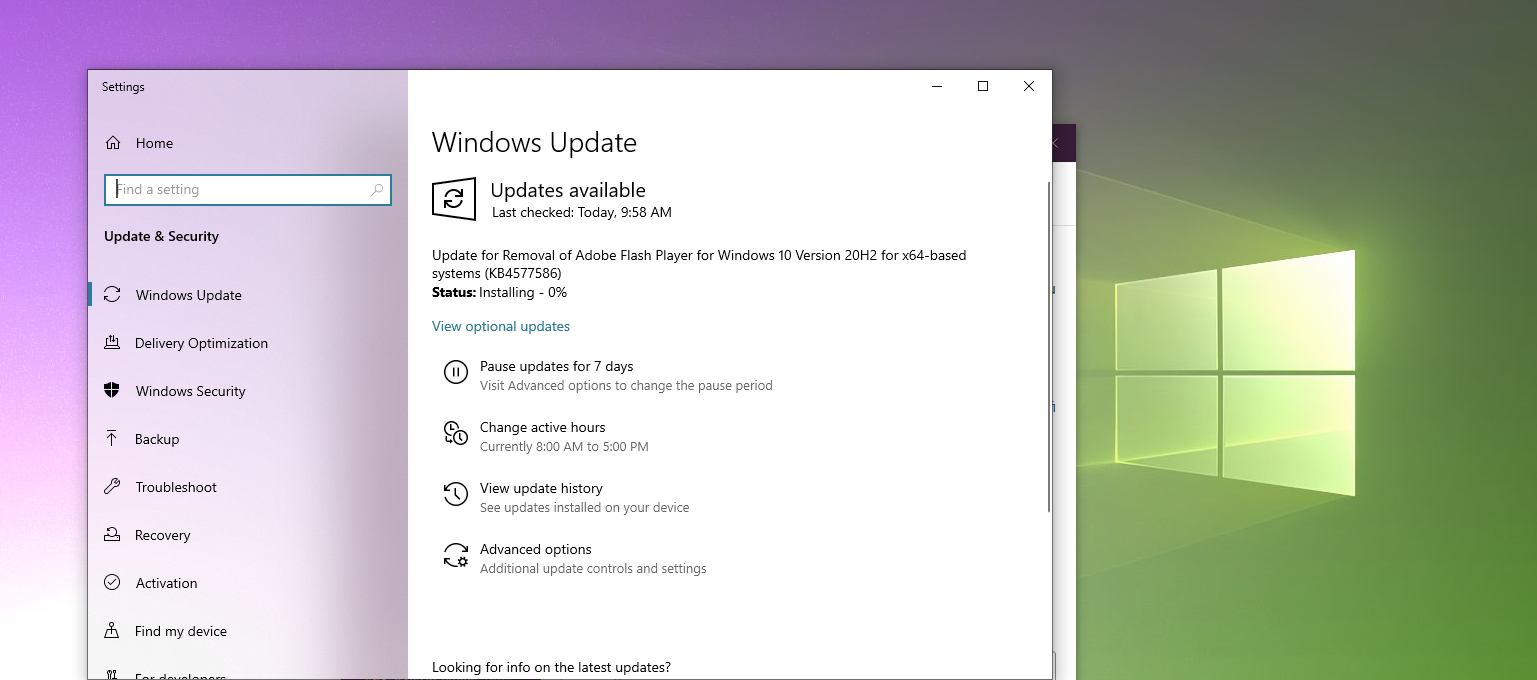Image resolution: width=1537 pixels, height=680 pixels.
Task: Minimize the Settings window
Action: click(937, 87)
